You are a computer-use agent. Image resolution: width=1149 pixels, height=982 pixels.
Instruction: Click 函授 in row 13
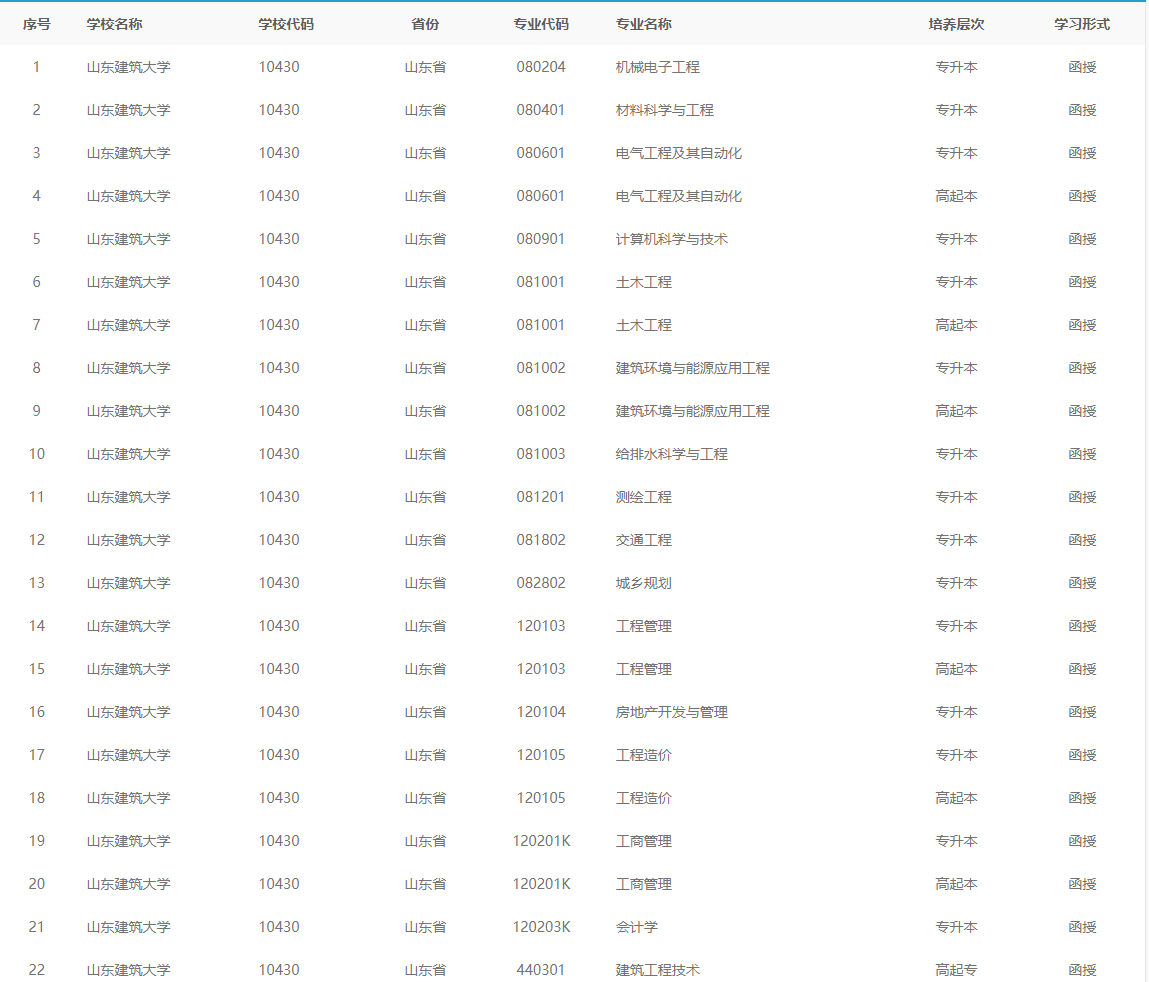1082,583
